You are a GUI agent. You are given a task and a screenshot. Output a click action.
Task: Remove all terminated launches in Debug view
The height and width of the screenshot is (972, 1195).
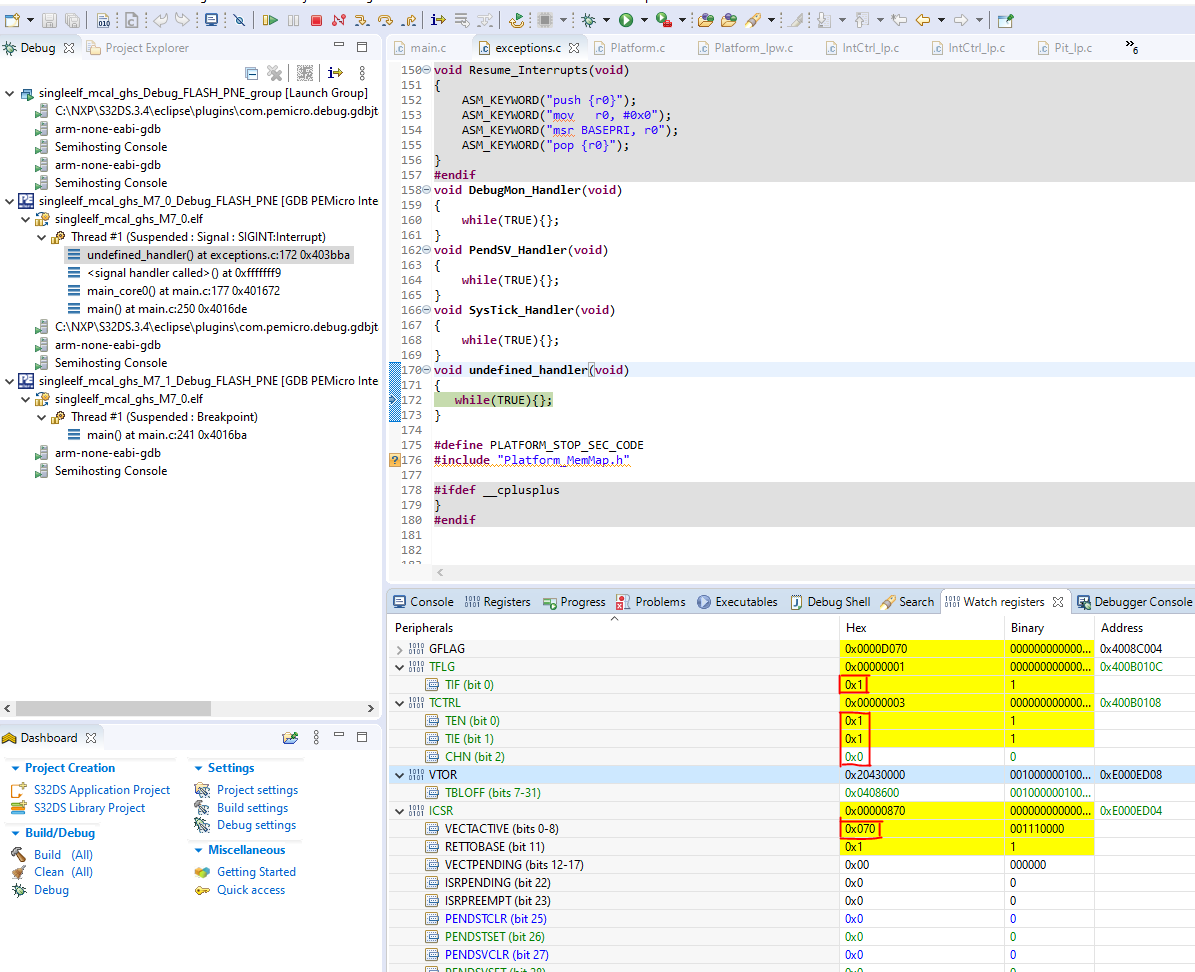point(276,72)
